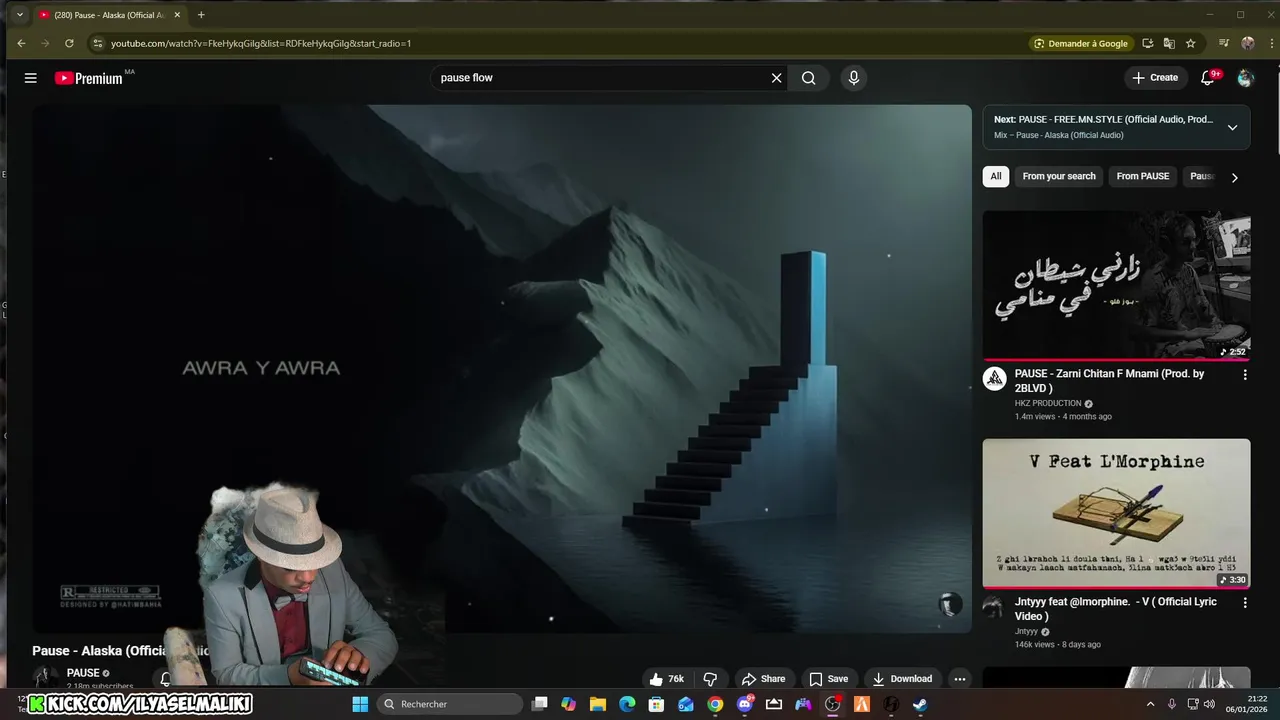Visit the HKZ PRODUCTION channel name

click(x=1048, y=404)
